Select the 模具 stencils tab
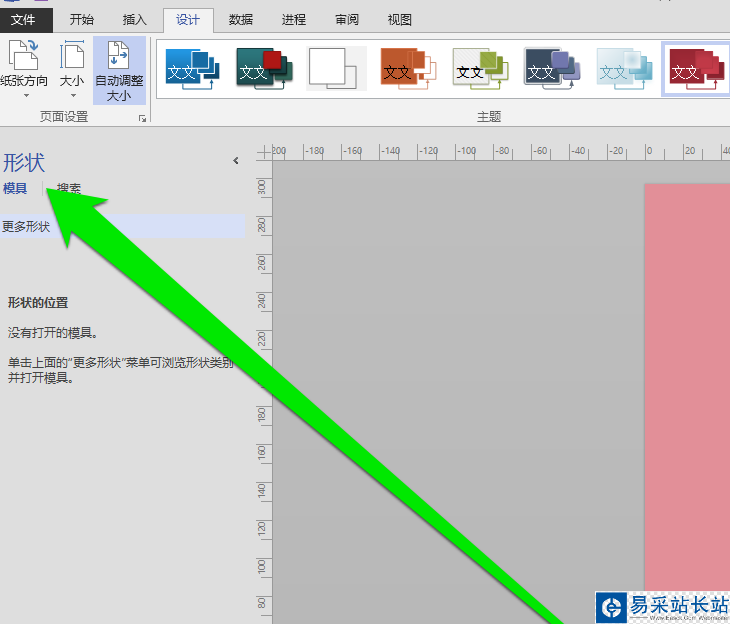 tap(15, 188)
